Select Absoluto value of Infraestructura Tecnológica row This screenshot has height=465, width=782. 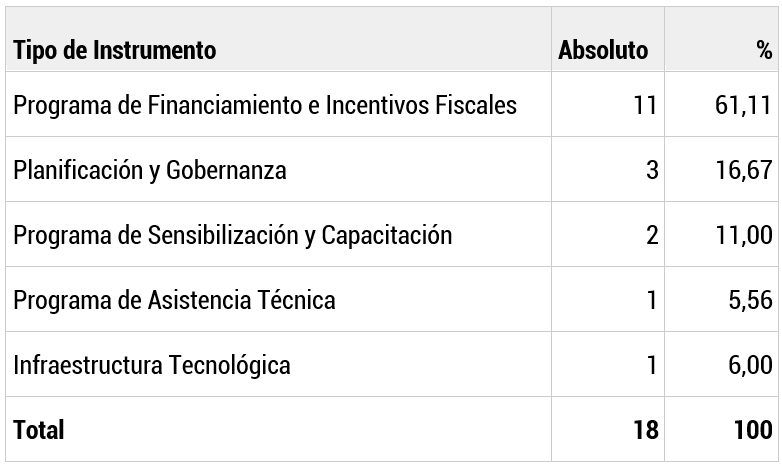[x=652, y=365]
